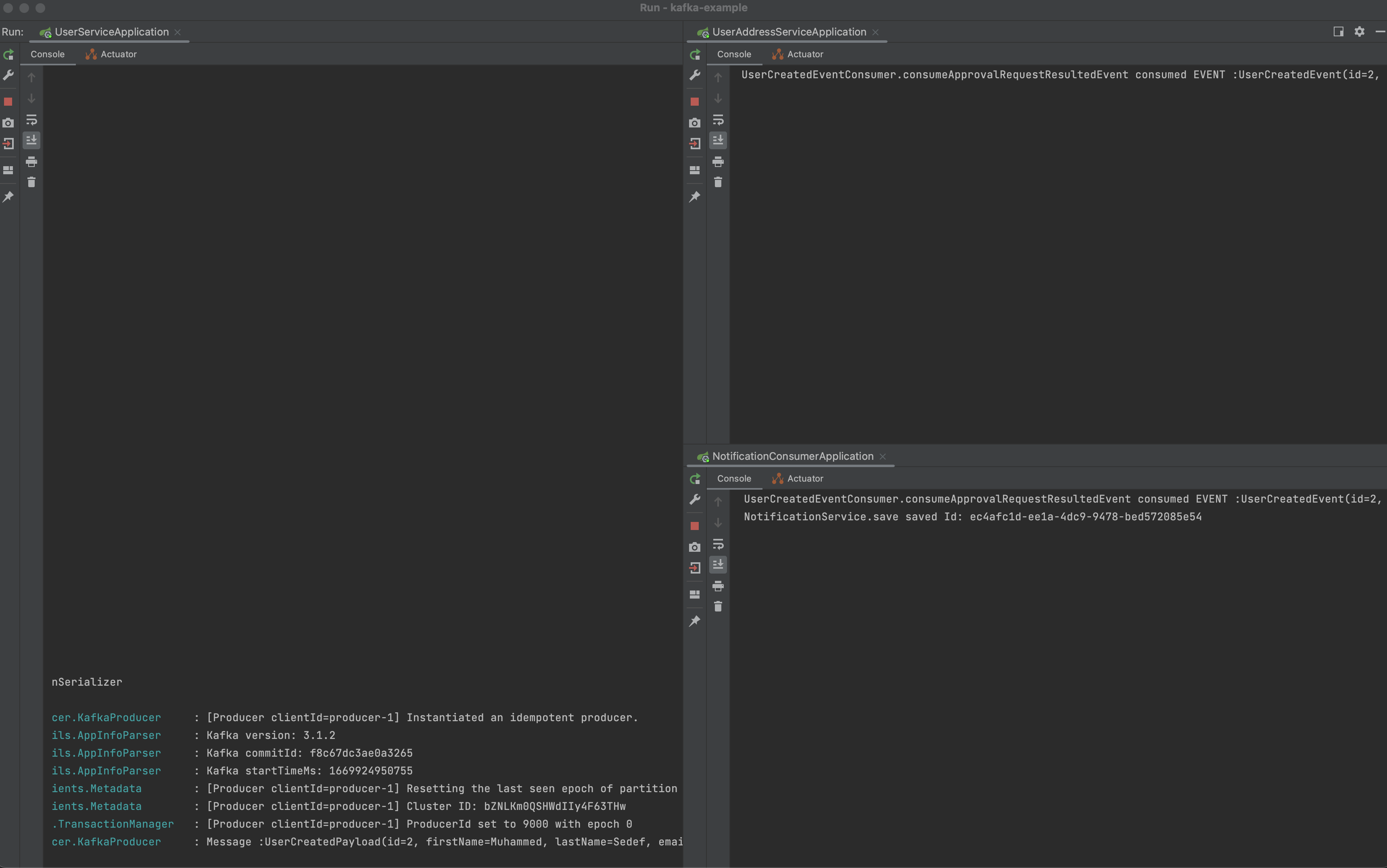Edit the UserAddressServiceApplication run configuration with the wrench icon
Image resolution: width=1387 pixels, height=868 pixels.
tap(695, 75)
